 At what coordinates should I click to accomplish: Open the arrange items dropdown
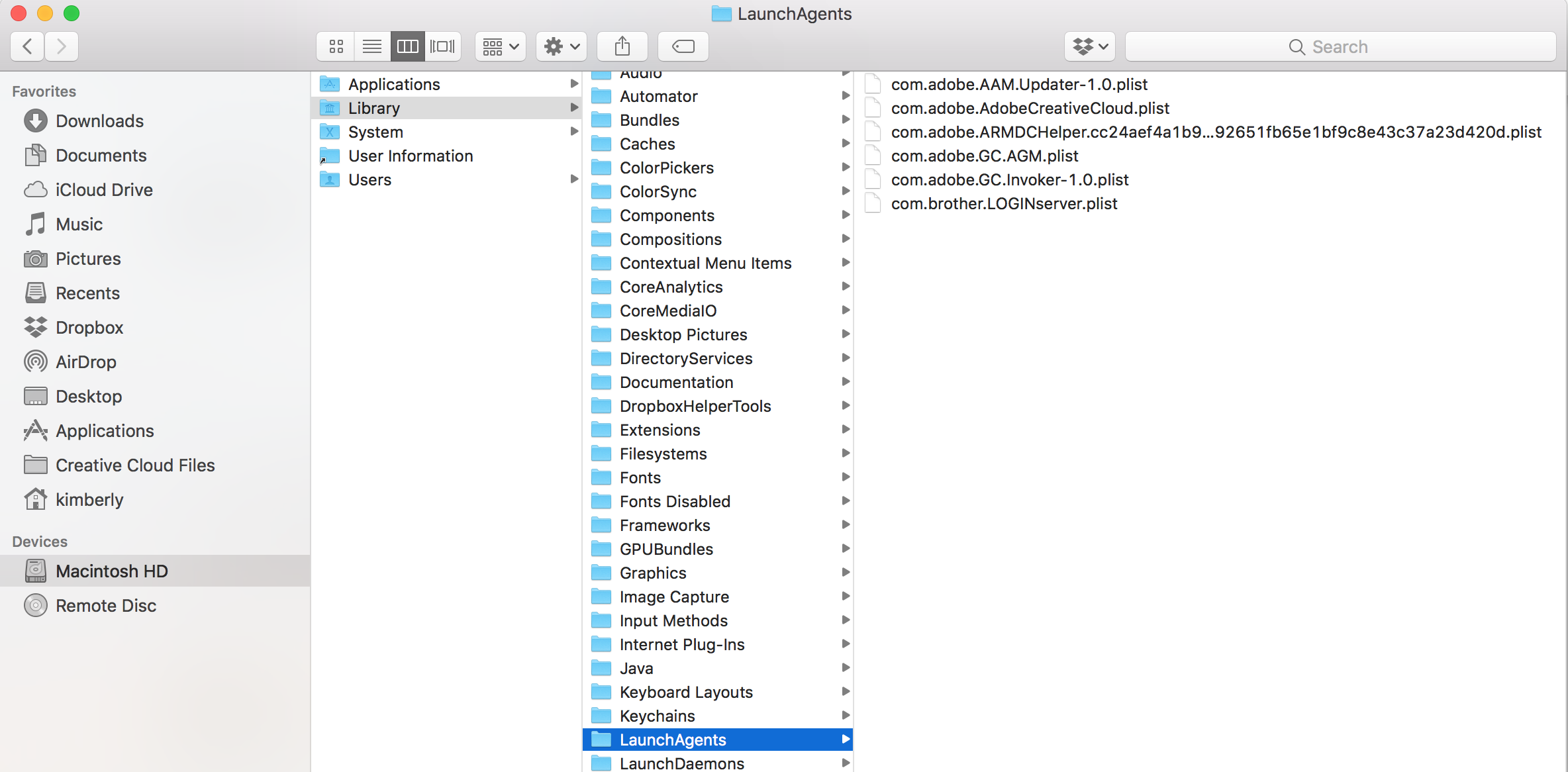[500, 46]
